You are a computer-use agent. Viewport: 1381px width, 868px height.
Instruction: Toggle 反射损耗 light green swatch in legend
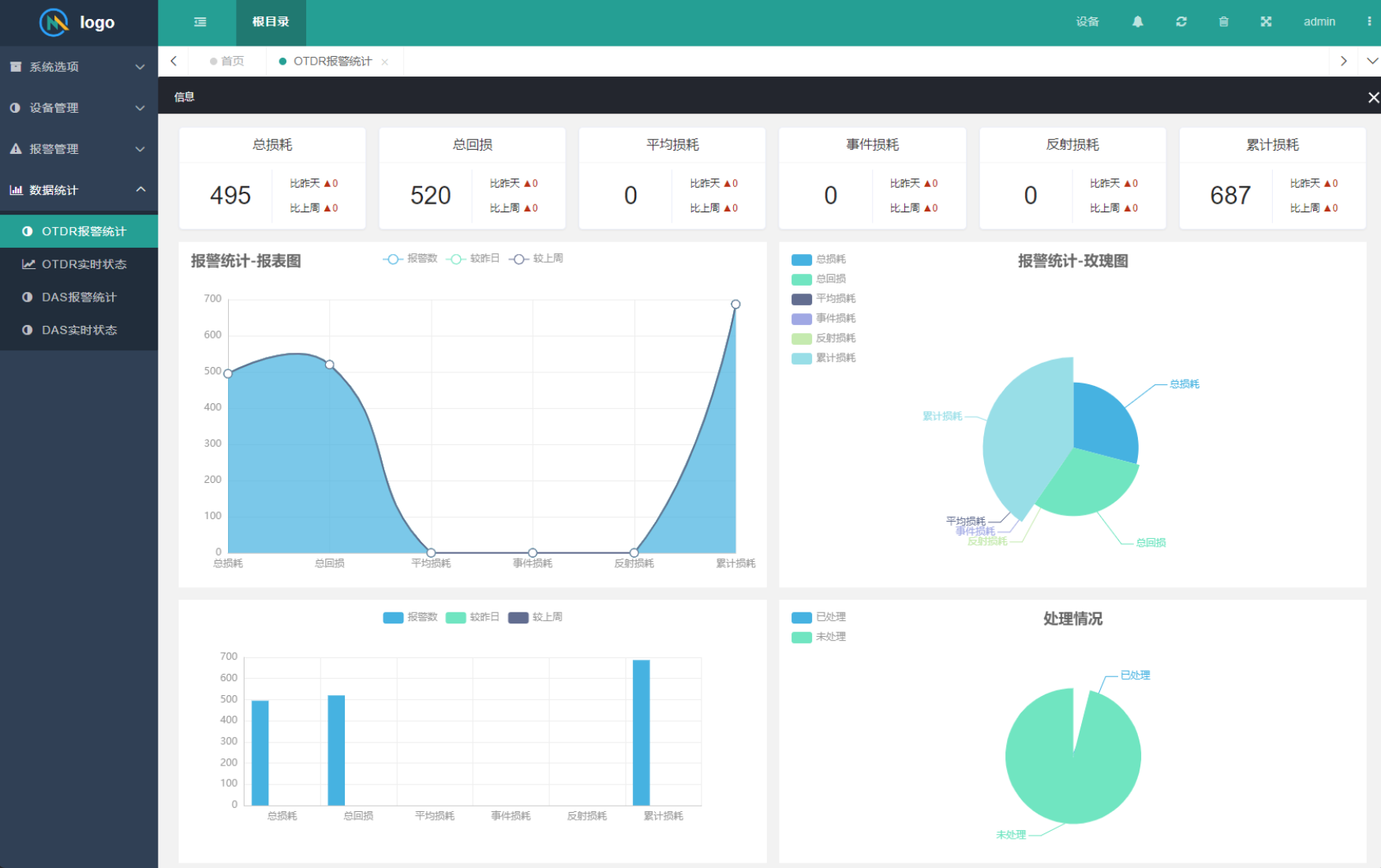(802, 339)
